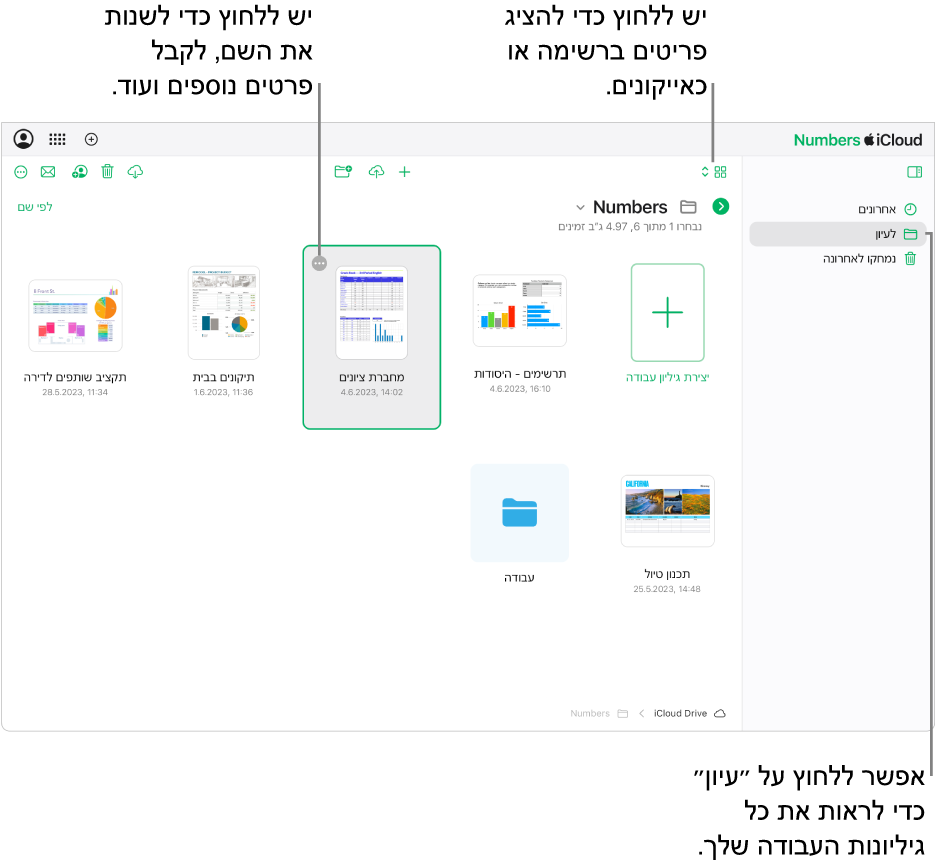Click the collaborate people icon
Image resolution: width=935 pixels, height=862 pixels.
79,172
